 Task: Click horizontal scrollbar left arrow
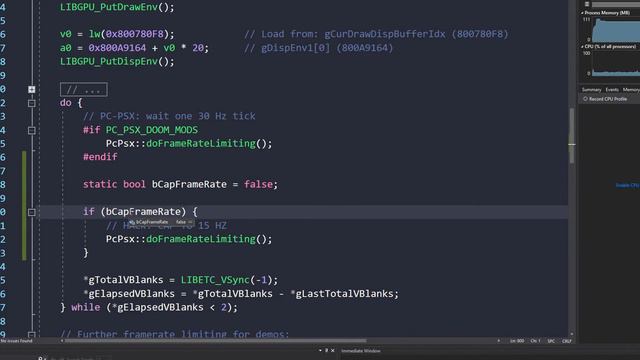[x=62, y=340]
